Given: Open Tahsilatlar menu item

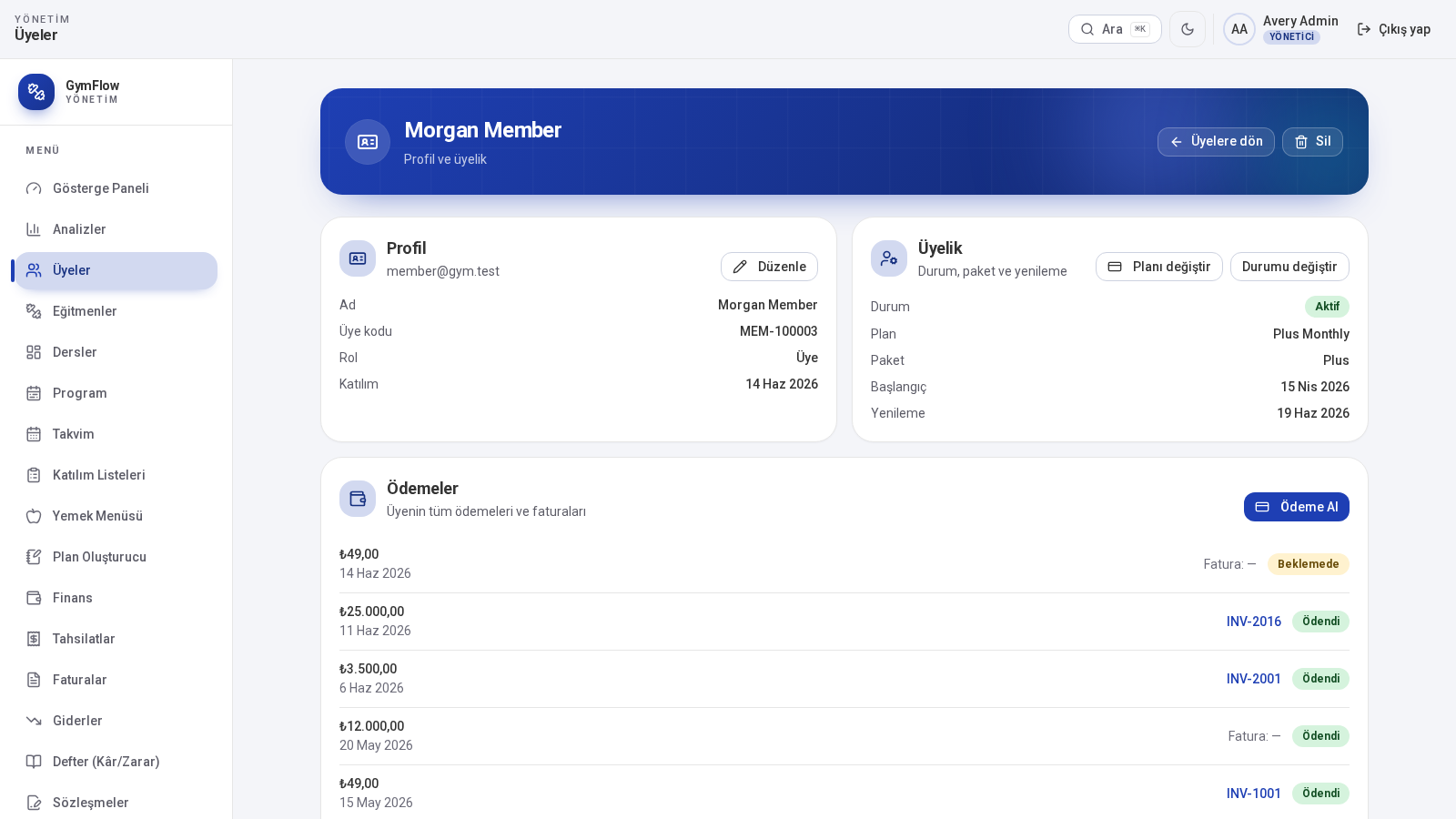Looking at the screenshot, I should coord(116,639).
